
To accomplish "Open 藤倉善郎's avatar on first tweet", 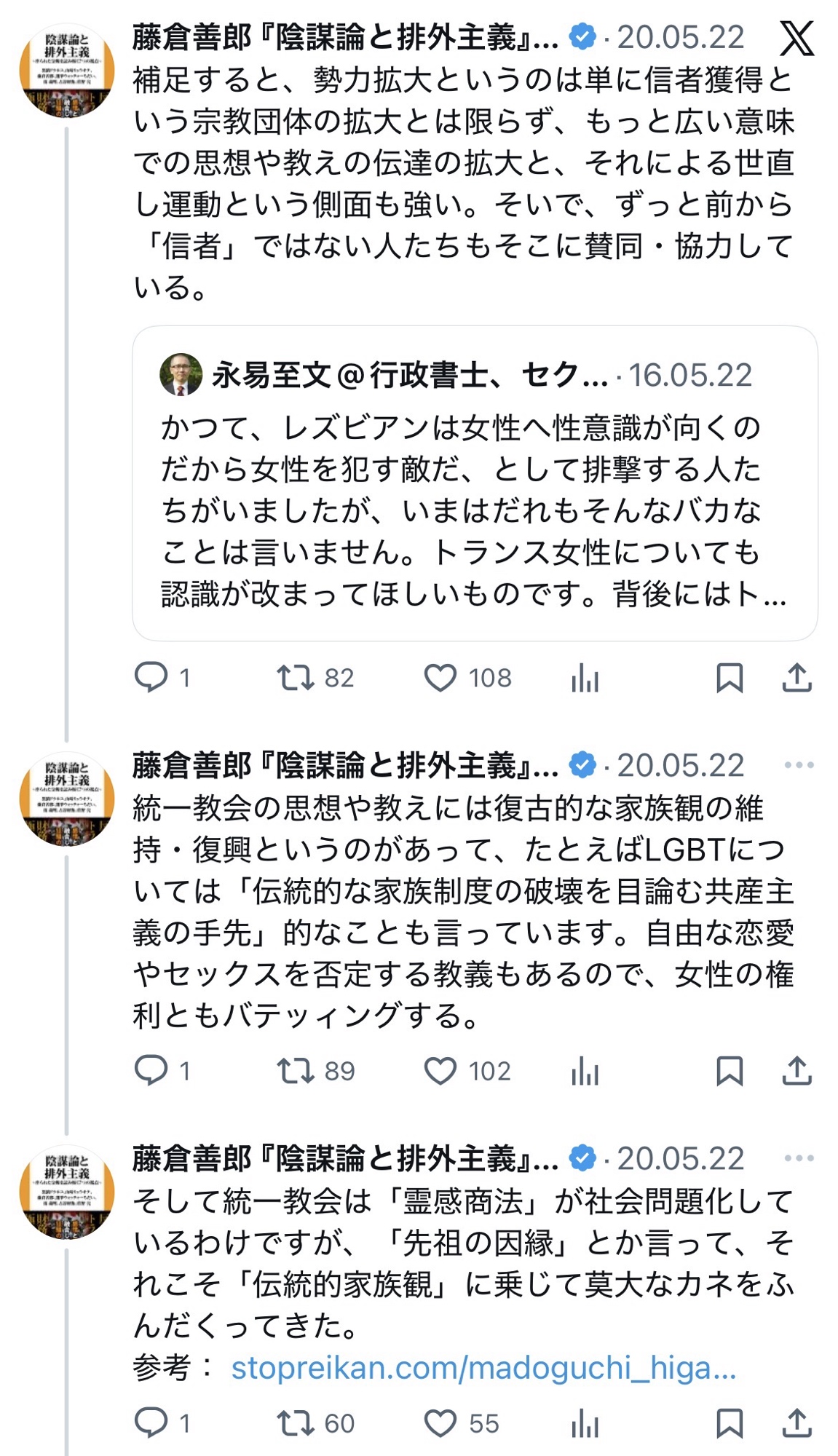I will pos(67,71).
